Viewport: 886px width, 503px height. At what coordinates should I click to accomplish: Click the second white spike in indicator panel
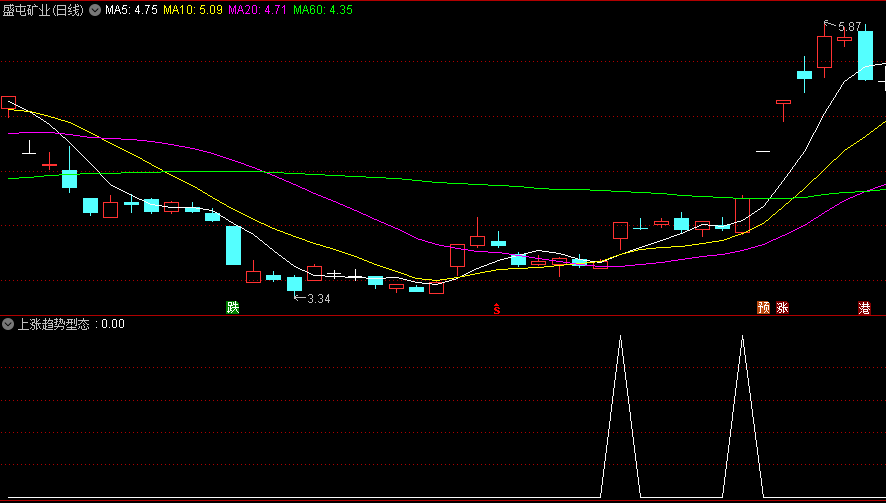click(742, 417)
